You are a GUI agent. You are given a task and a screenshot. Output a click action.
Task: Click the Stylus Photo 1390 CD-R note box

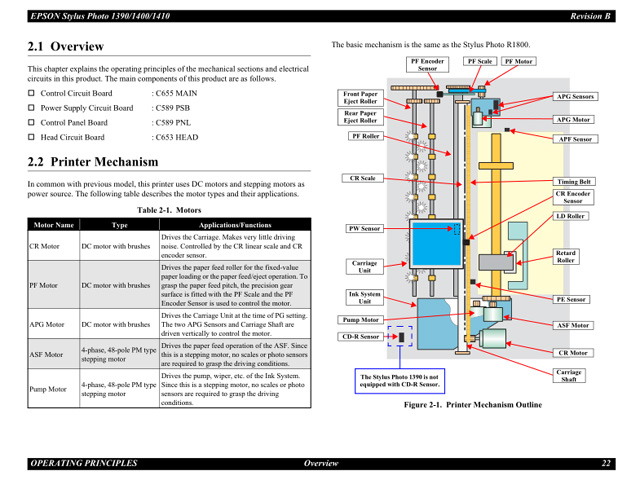click(399, 381)
